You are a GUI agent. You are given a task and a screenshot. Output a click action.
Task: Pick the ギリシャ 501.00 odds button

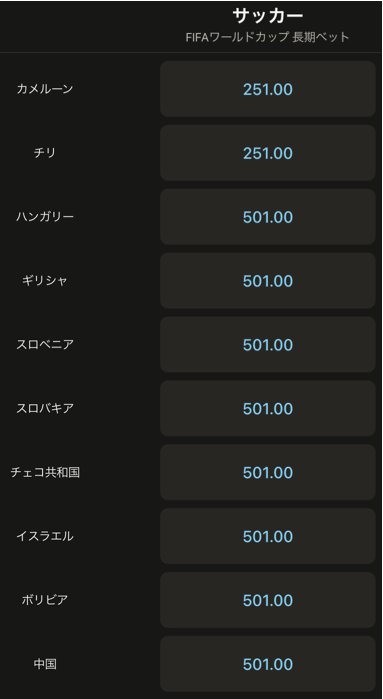pos(268,280)
